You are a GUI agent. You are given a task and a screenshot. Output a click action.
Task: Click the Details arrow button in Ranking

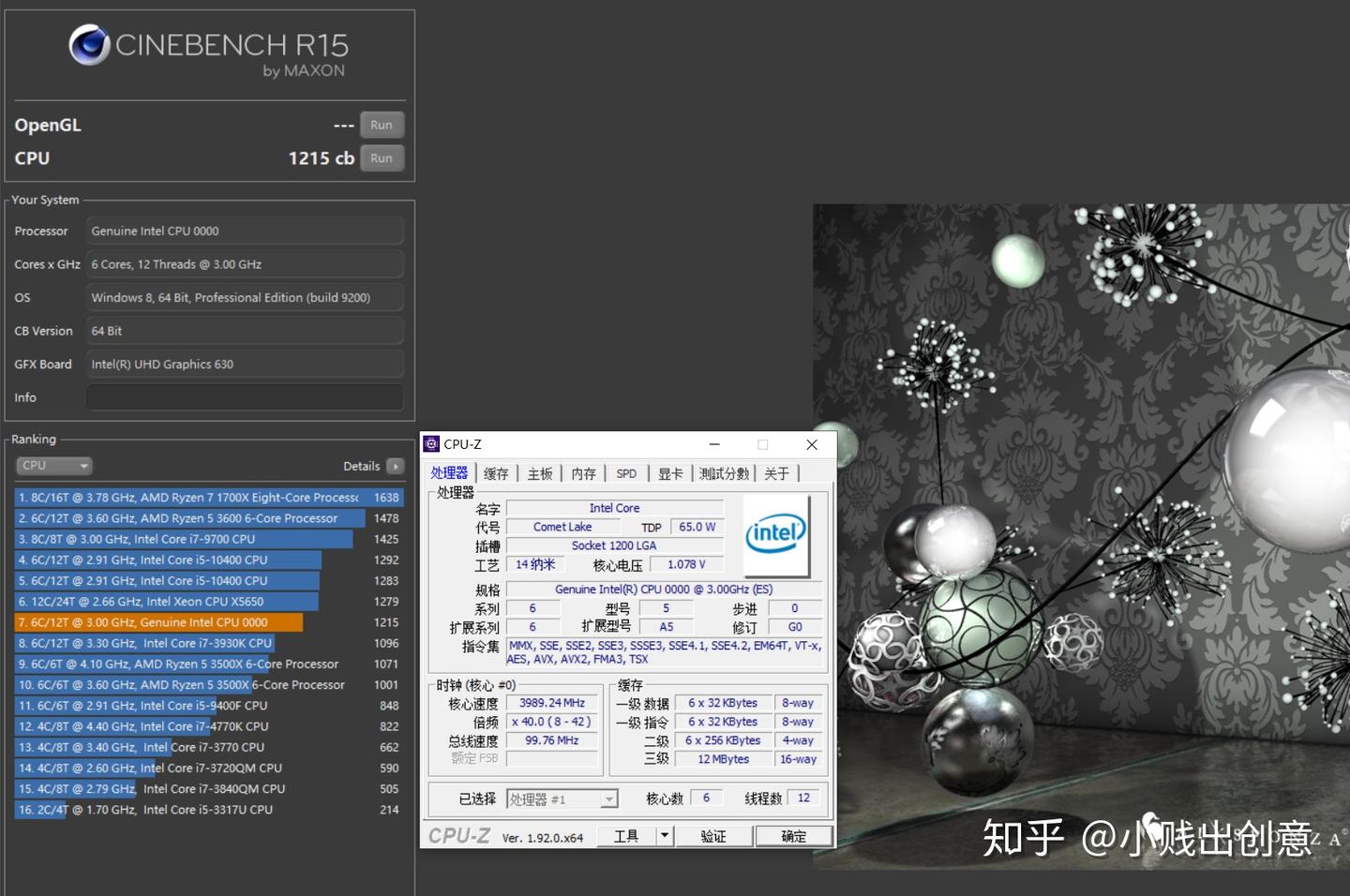pyautogui.click(x=395, y=466)
